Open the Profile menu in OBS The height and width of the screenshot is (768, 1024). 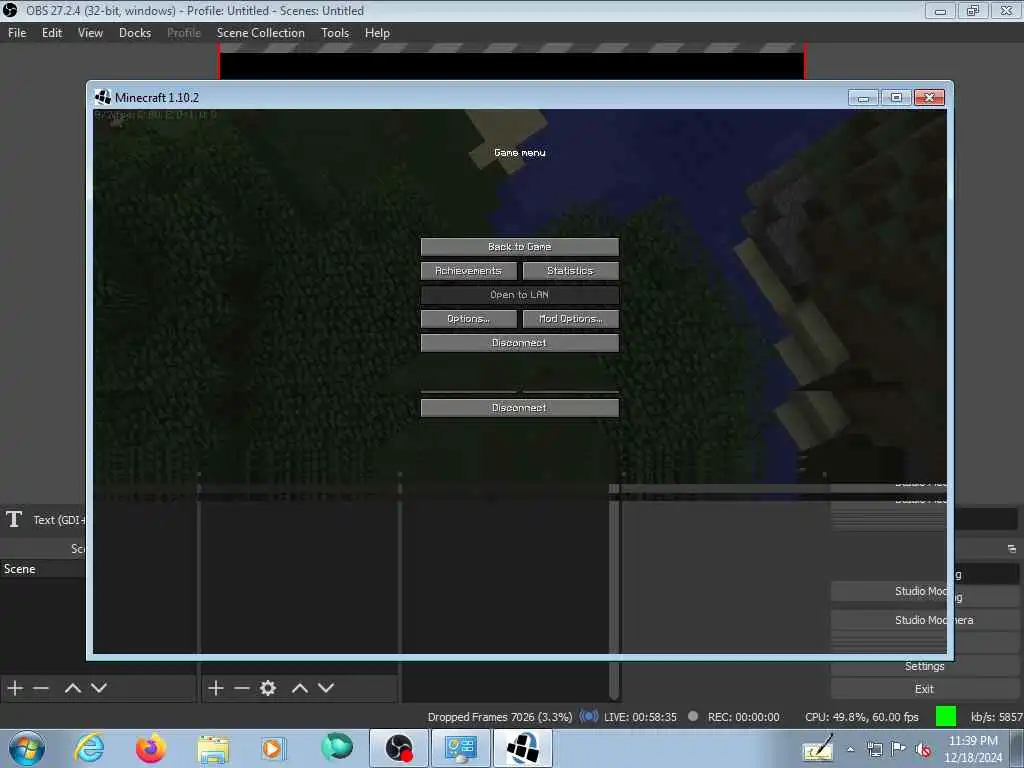point(184,33)
